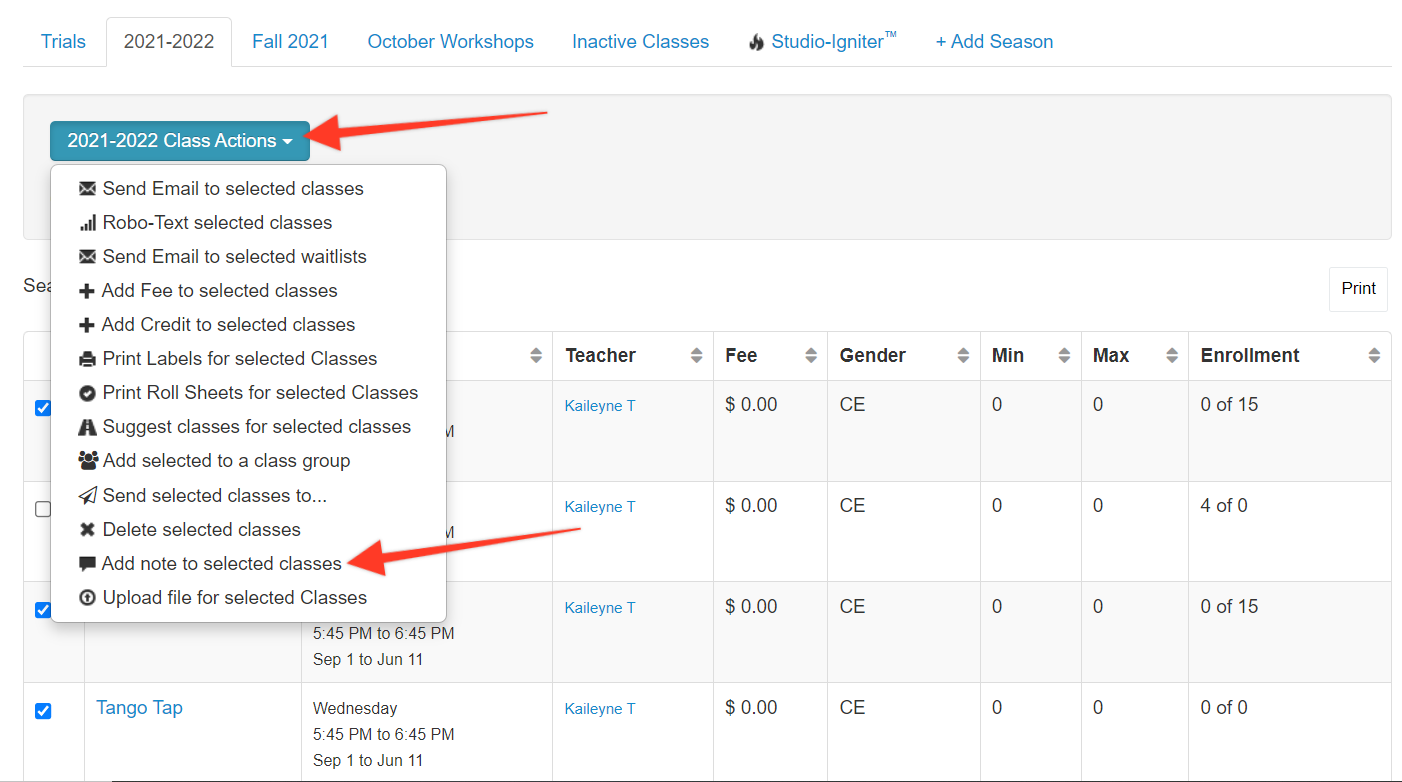Switch to the Trials tab

(63, 42)
